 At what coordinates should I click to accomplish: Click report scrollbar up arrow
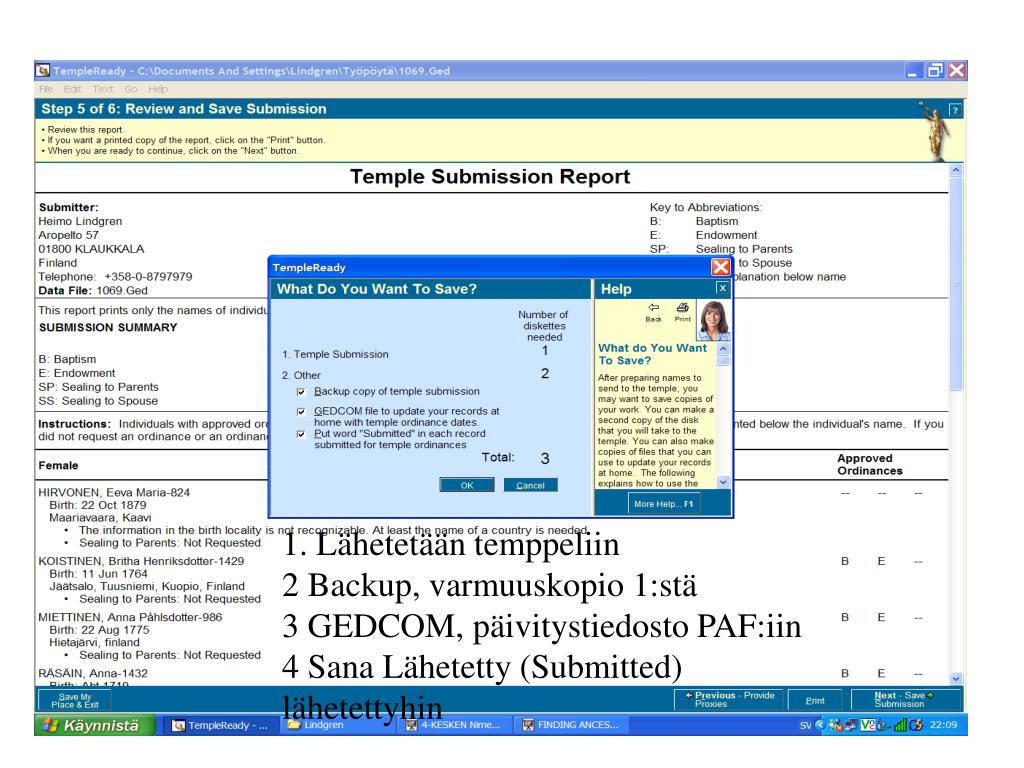pyautogui.click(x=956, y=170)
